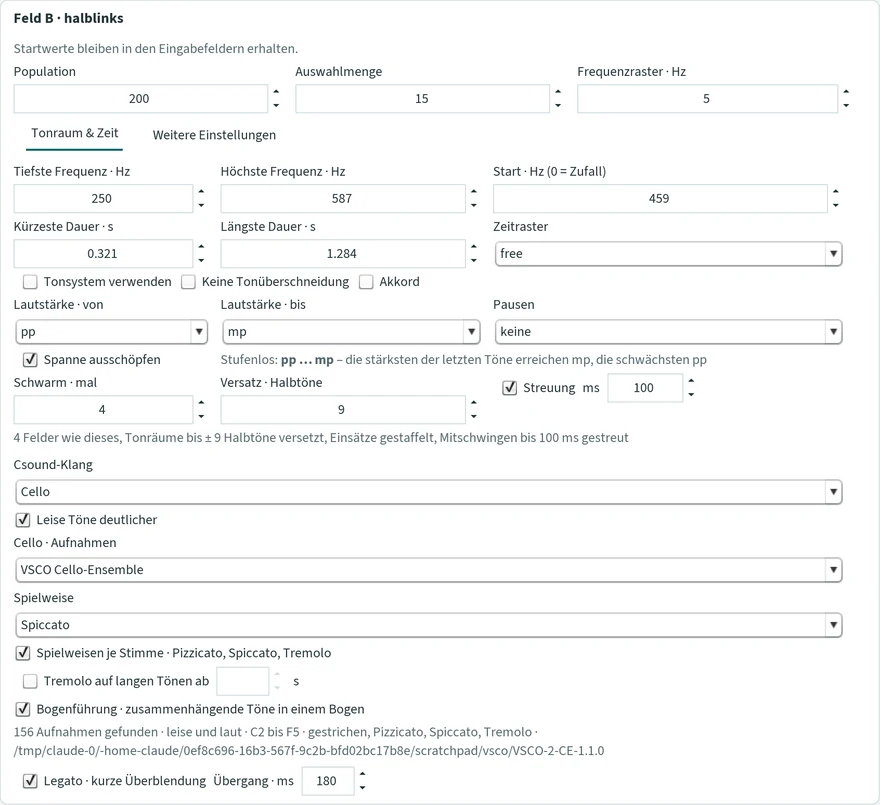880x805 pixels.
Task: Expand the Spielweise Spiccato dropdown
Action: tap(429, 625)
